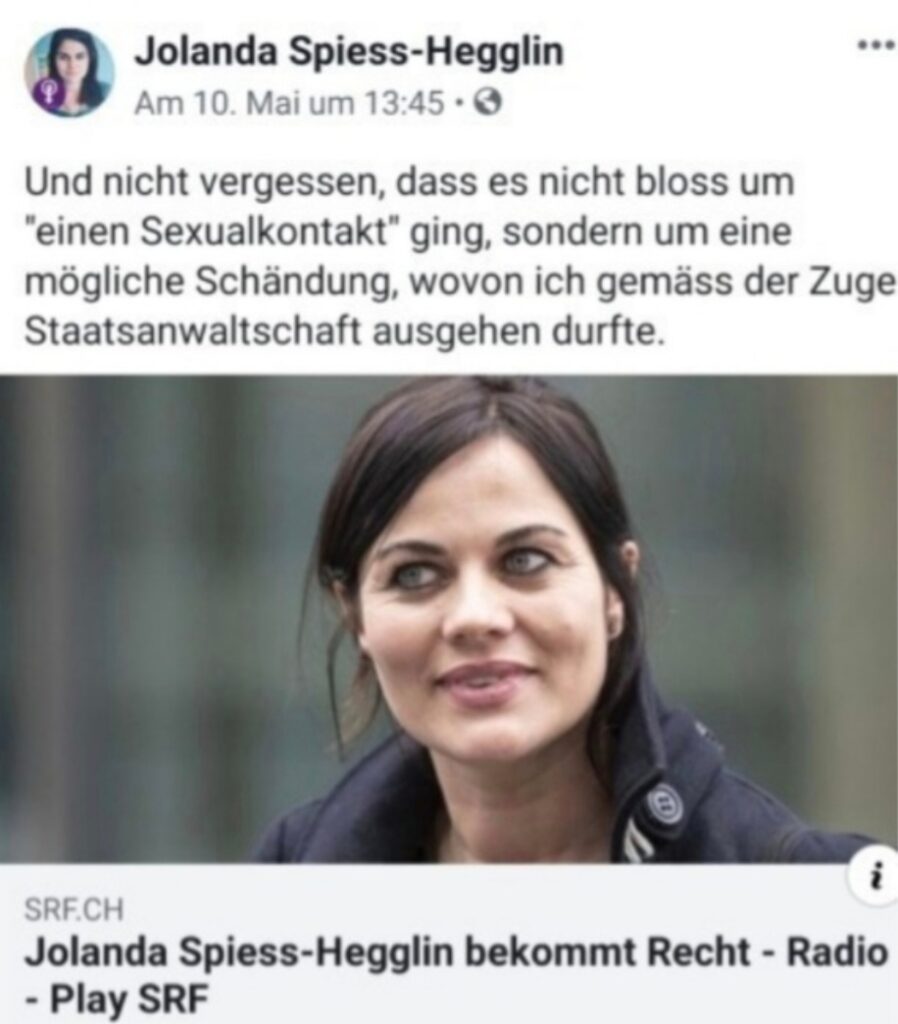
Task: Click the post text Und nicht vergessen
Action: [x=204, y=182]
